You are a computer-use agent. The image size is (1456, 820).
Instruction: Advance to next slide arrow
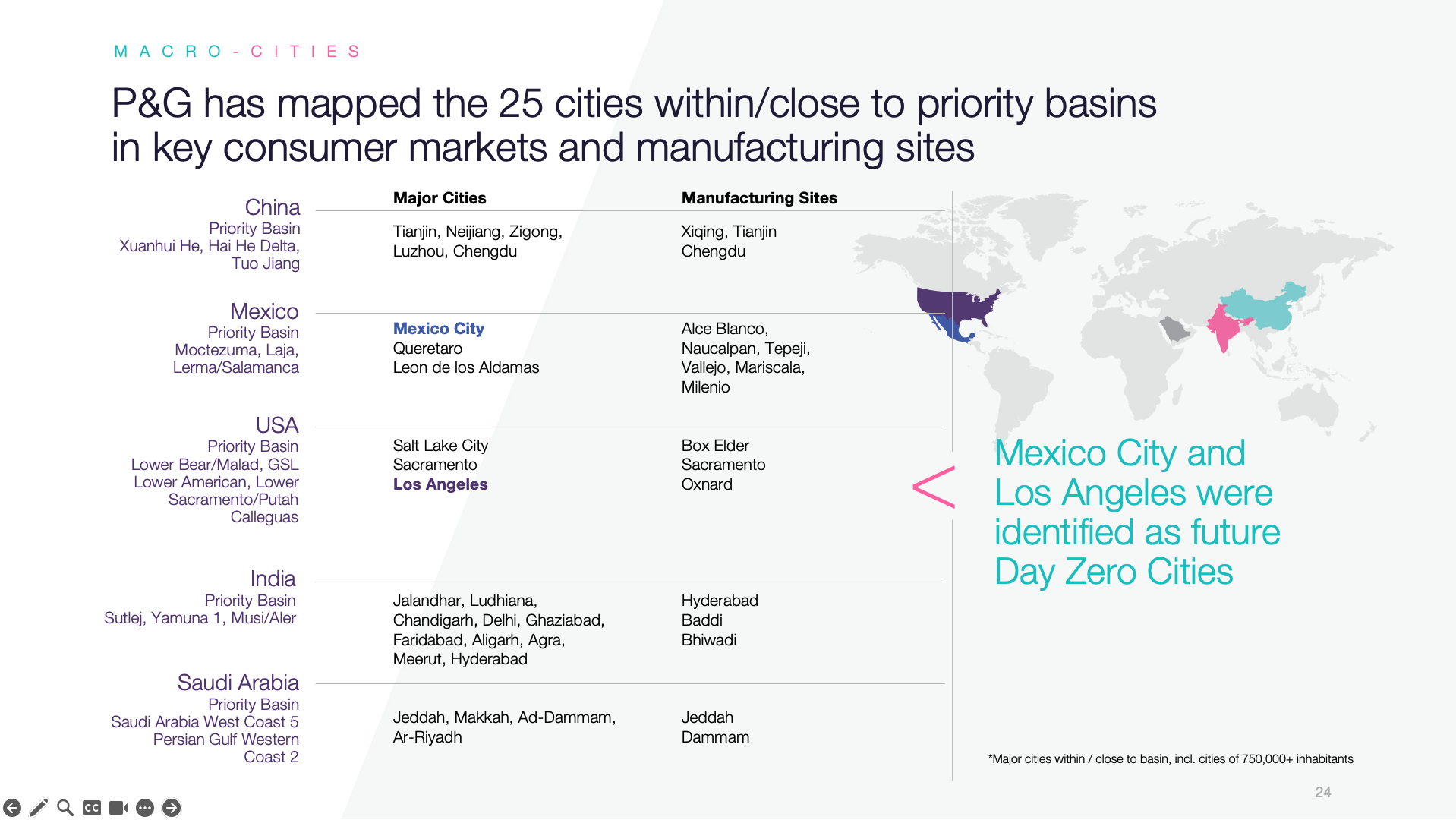[172, 808]
